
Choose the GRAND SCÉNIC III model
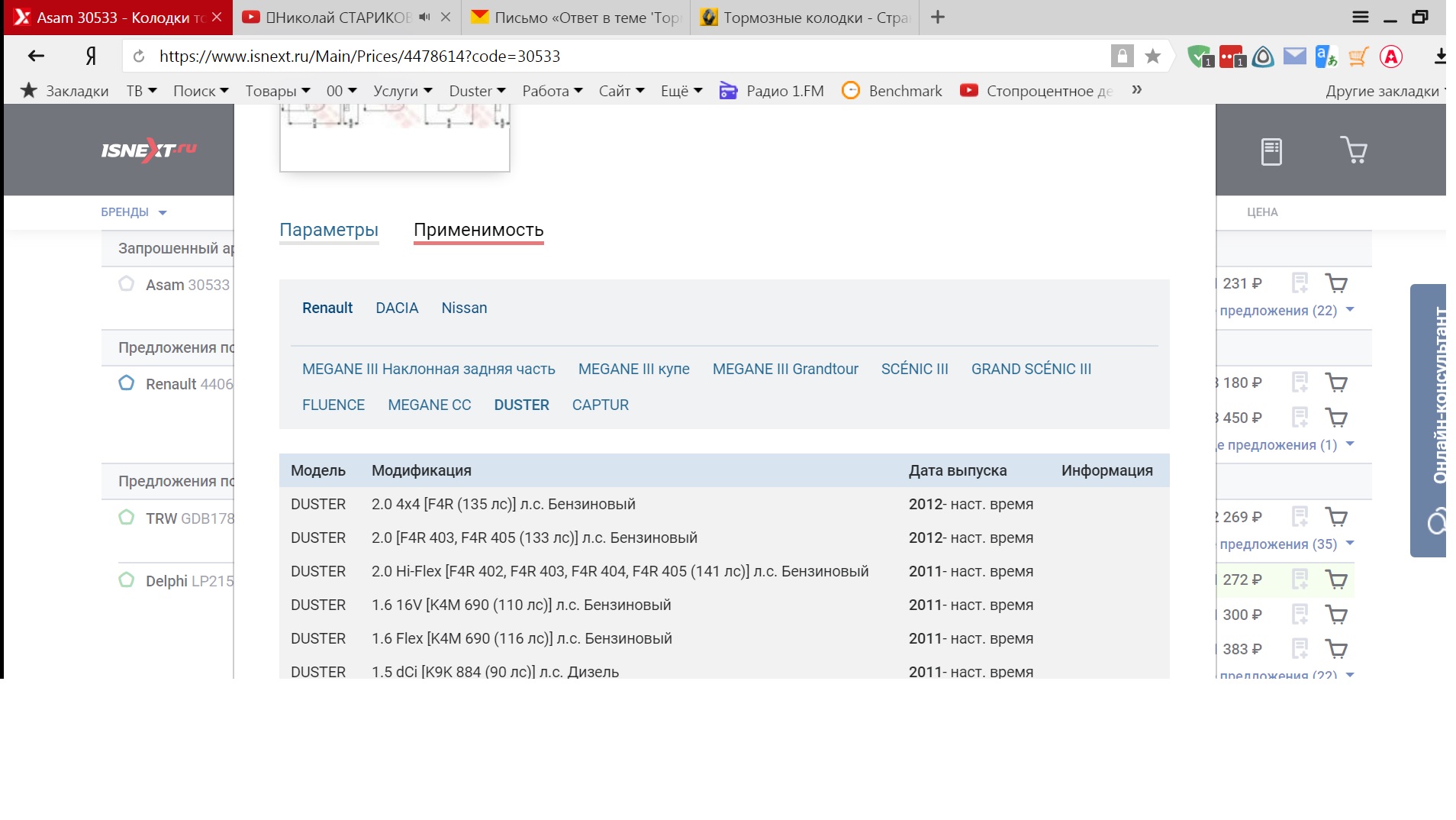(x=1031, y=369)
